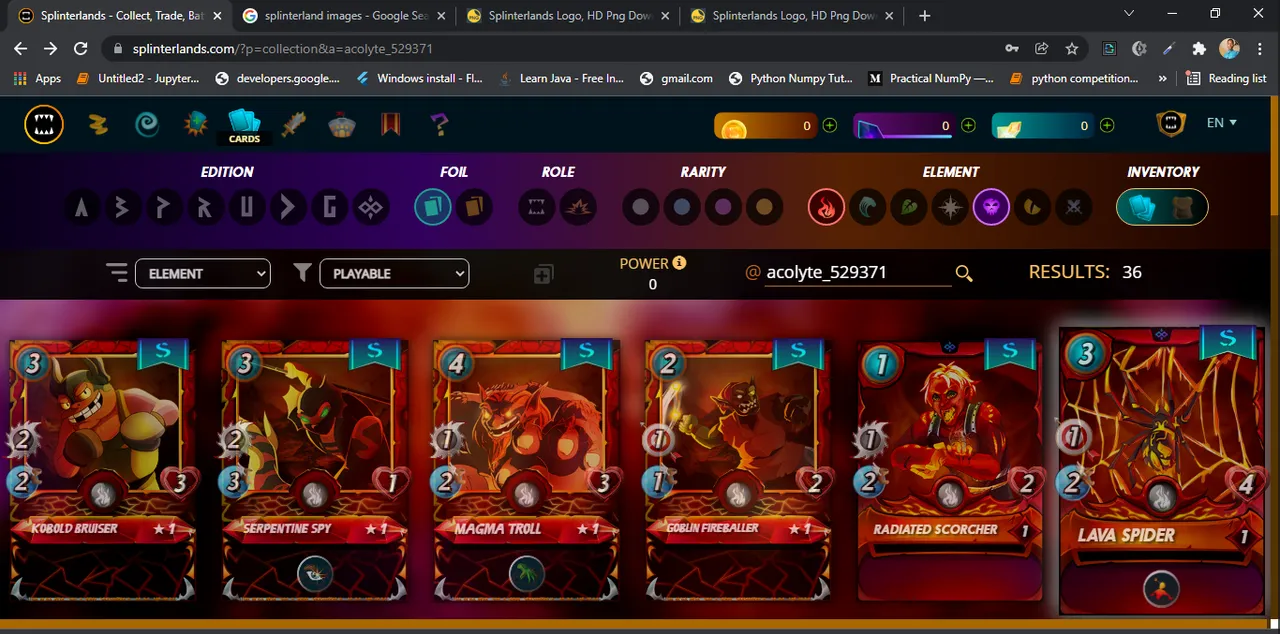Open the gold coil icon in top navigation
The height and width of the screenshot is (634, 1280).
pyautogui.click(x=97, y=125)
